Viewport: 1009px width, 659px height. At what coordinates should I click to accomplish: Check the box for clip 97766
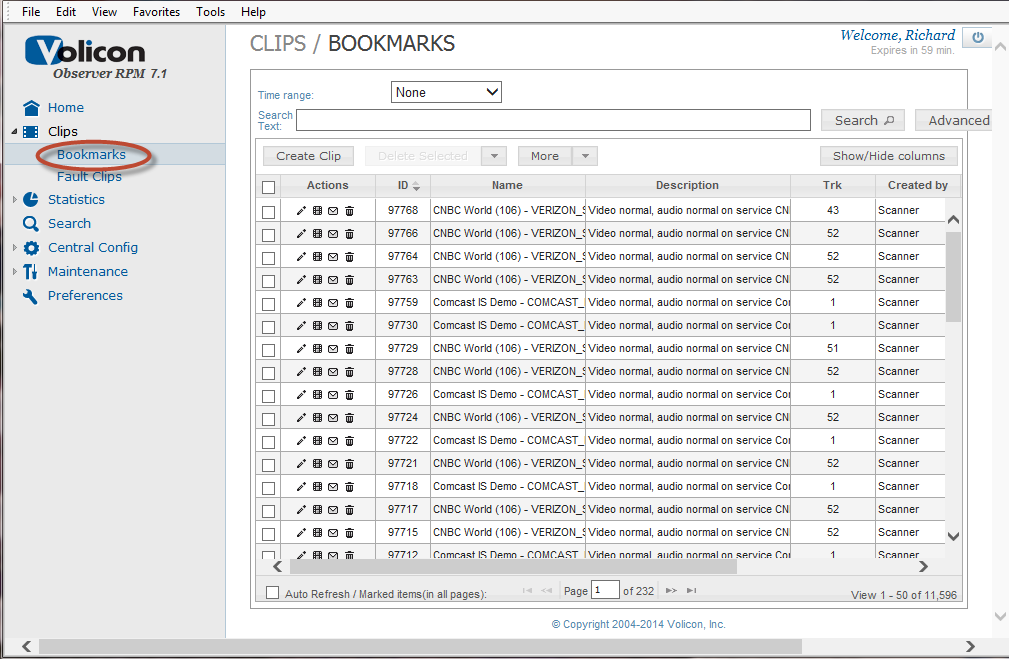point(268,235)
